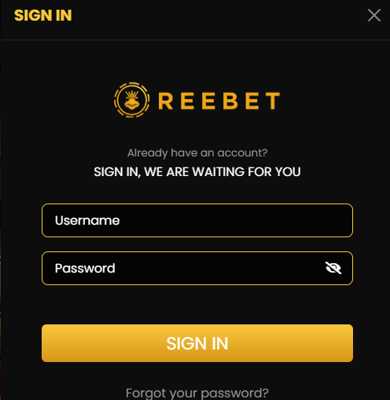Dismiss the login popup using the X
The height and width of the screenshot is (400, 390).
tap(374, 15)
